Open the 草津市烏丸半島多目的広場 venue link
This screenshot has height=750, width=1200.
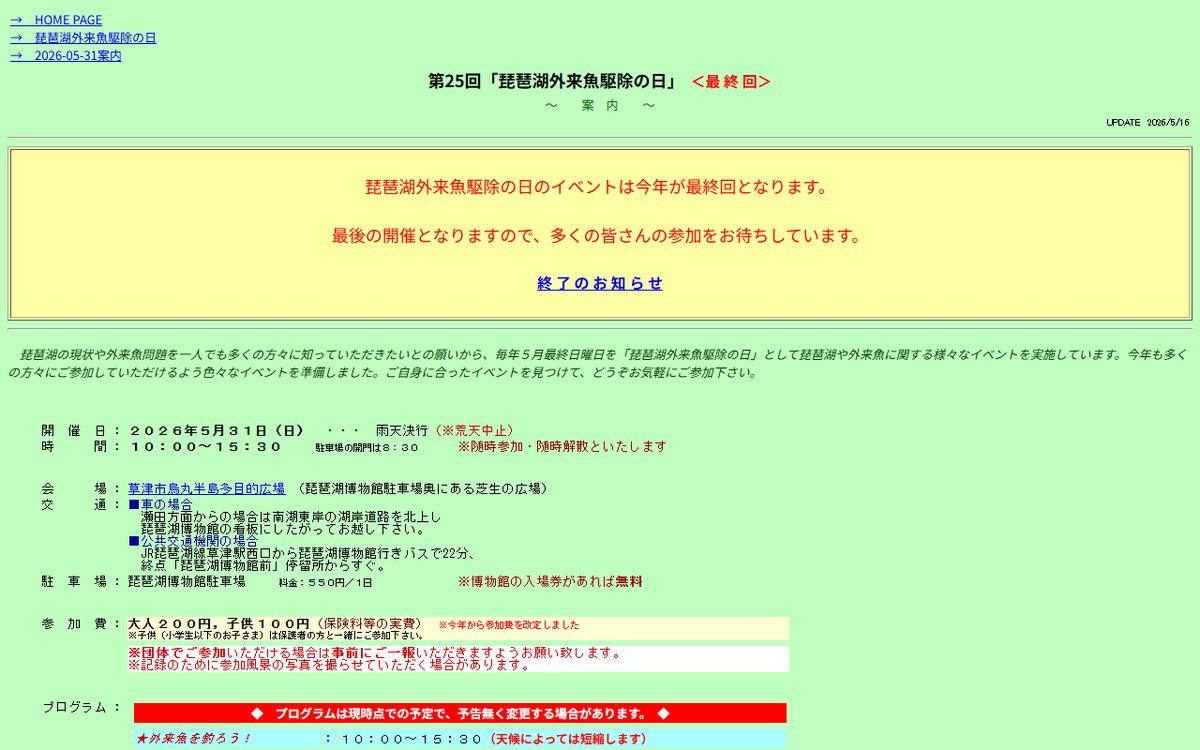pyautogui.click(x=206, y=489)
